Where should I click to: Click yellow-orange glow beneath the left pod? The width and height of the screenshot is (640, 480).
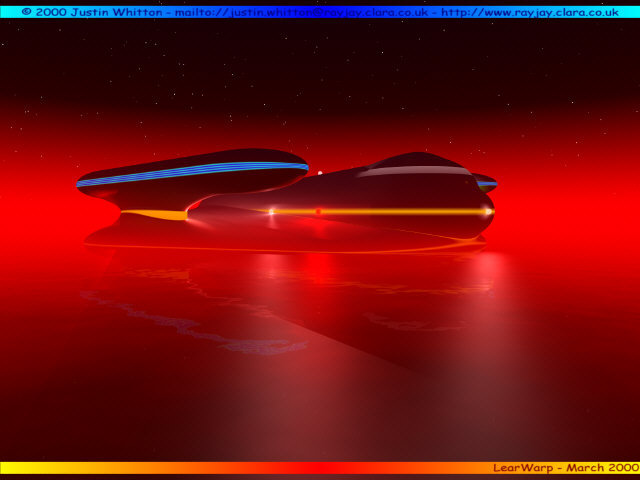click(160, 213)
